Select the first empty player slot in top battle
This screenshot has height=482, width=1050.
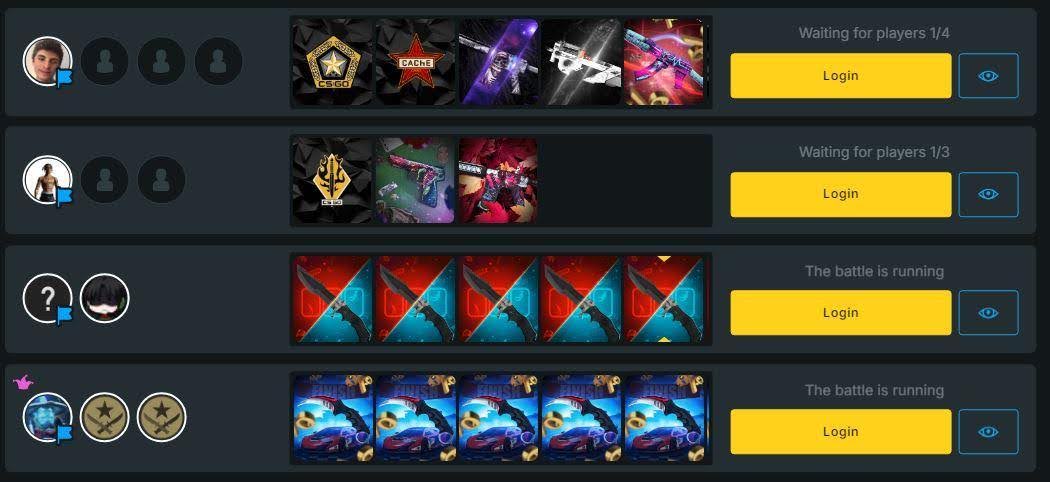[104, 61]
